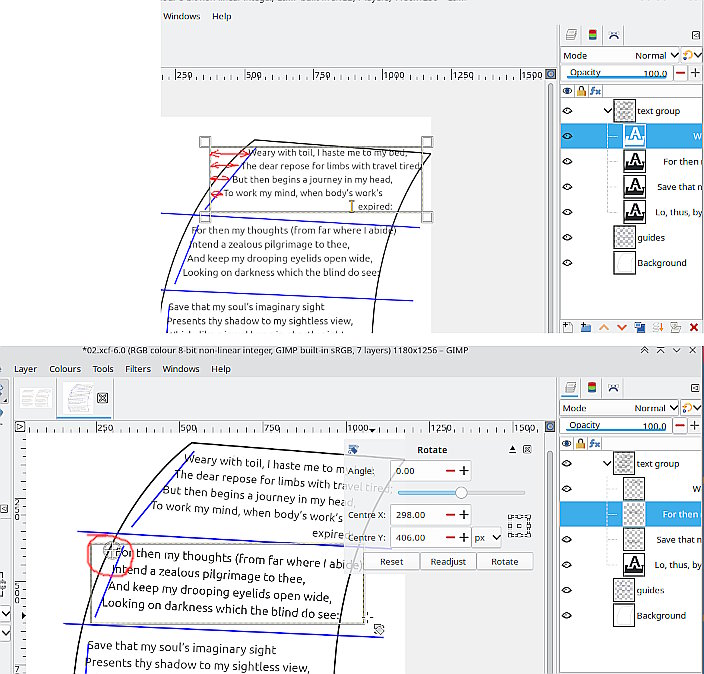
Task: Open Channels dock tab in upper screenshot
Action: click(593, 35)
